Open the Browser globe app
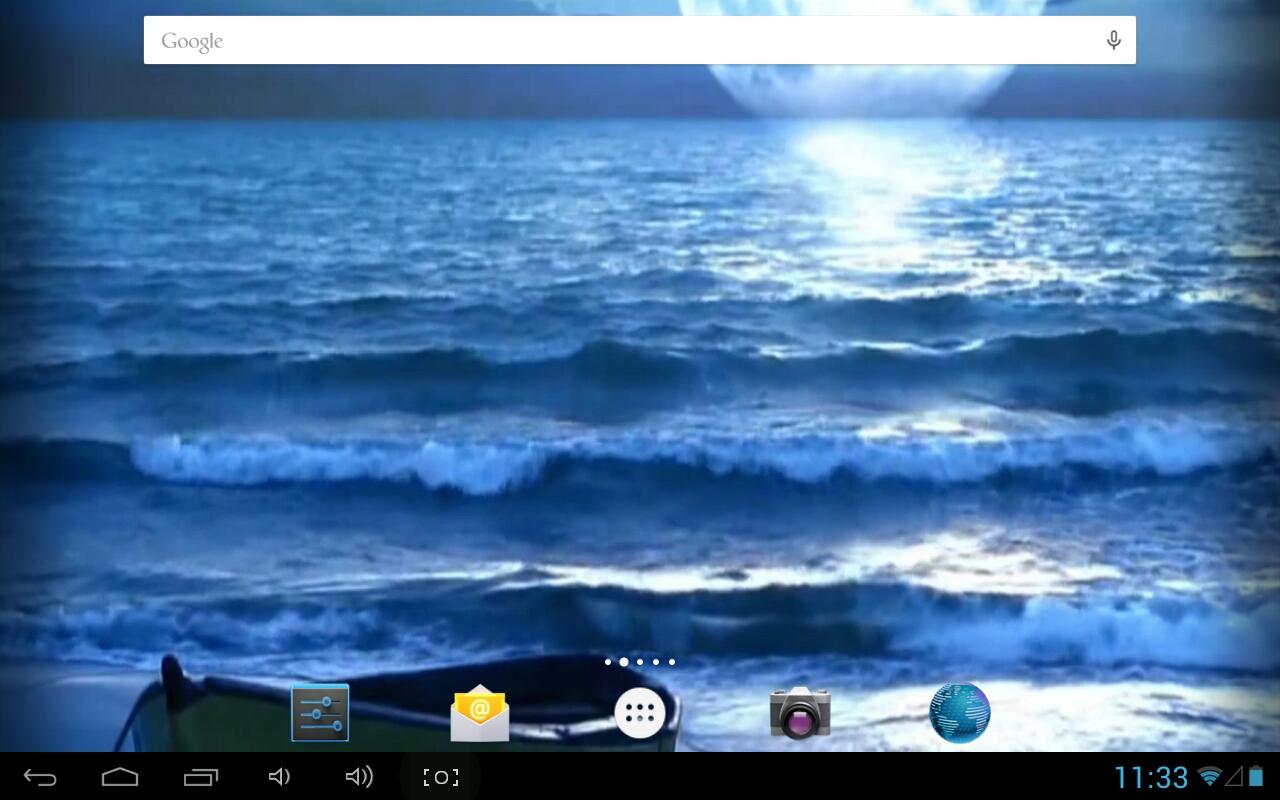Screen dimensions: 1280x800 960,713
